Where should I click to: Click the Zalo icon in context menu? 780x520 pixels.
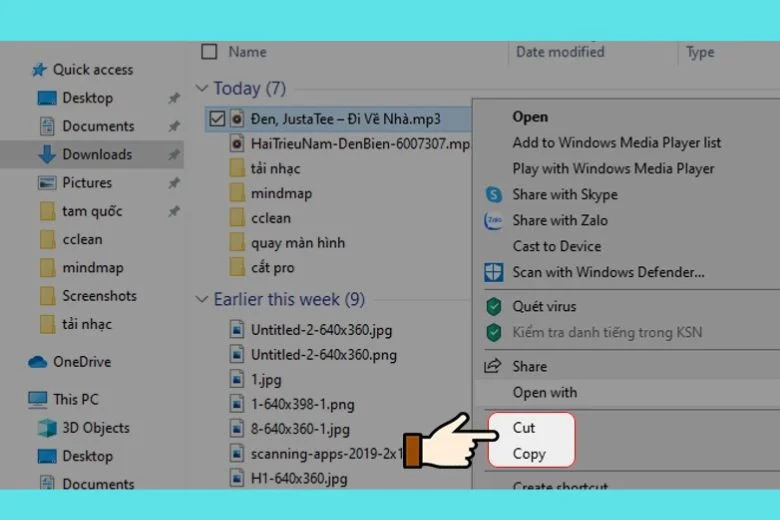coord(493,220)
